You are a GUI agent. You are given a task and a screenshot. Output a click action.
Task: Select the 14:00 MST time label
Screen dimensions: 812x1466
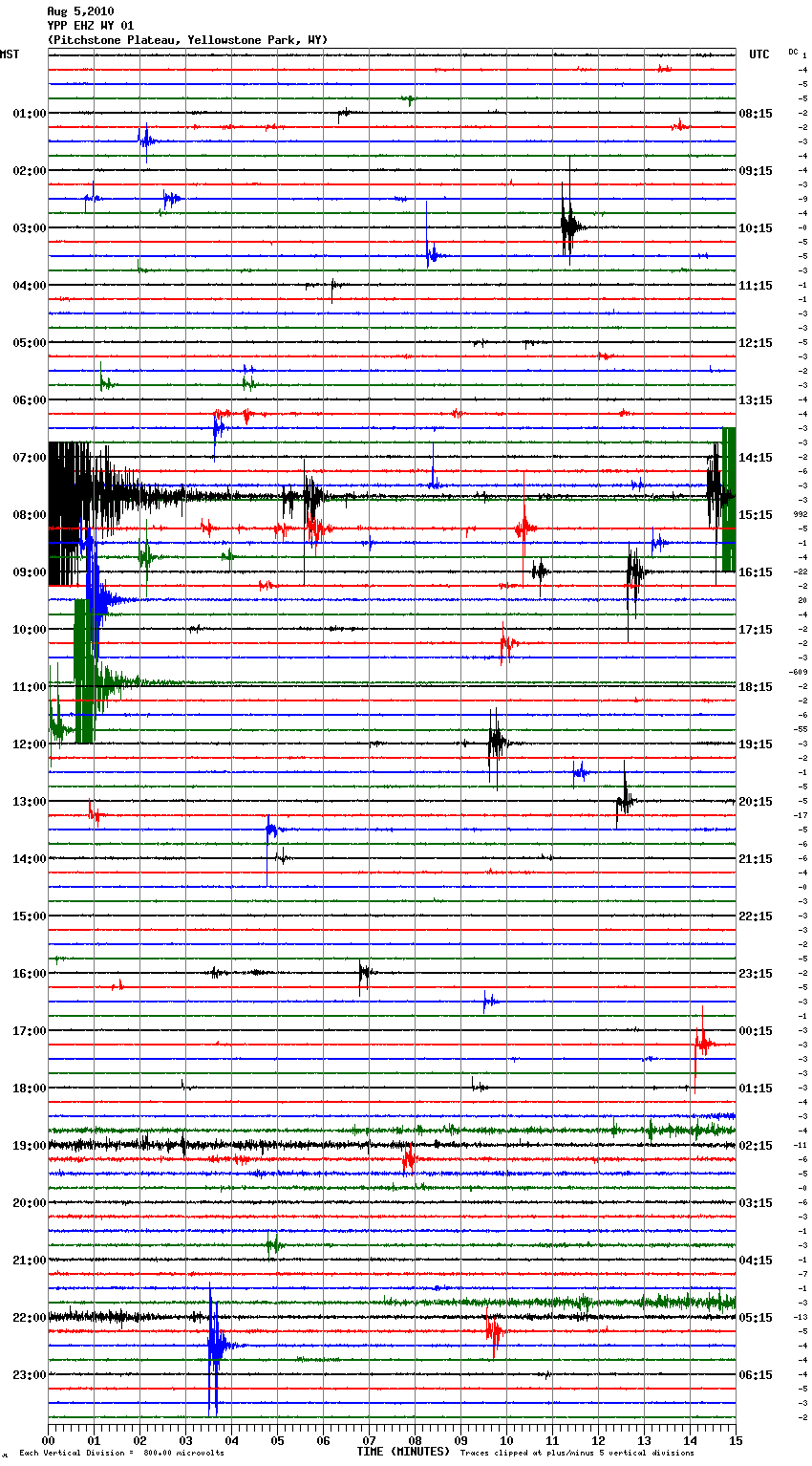click(30, 859)
